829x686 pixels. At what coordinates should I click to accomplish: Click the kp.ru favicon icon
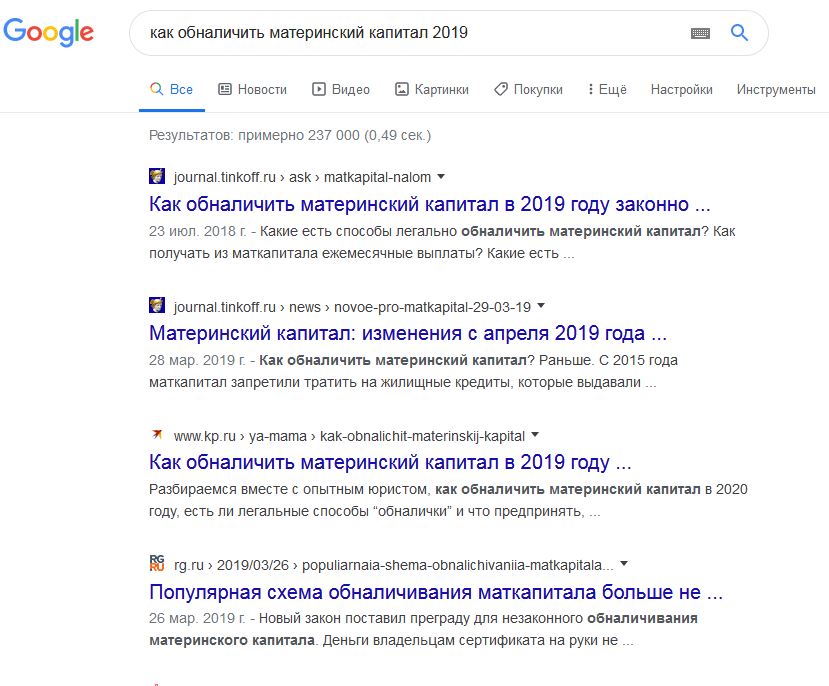(157, 434)
